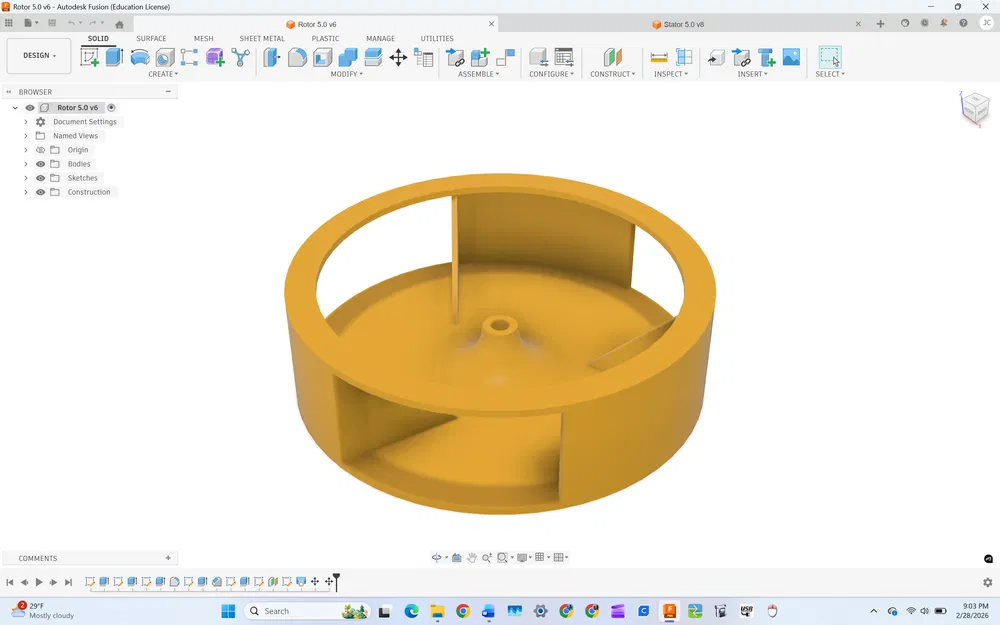
Task: Click the Windows taskbar Search box
Action: pos(306,611)
